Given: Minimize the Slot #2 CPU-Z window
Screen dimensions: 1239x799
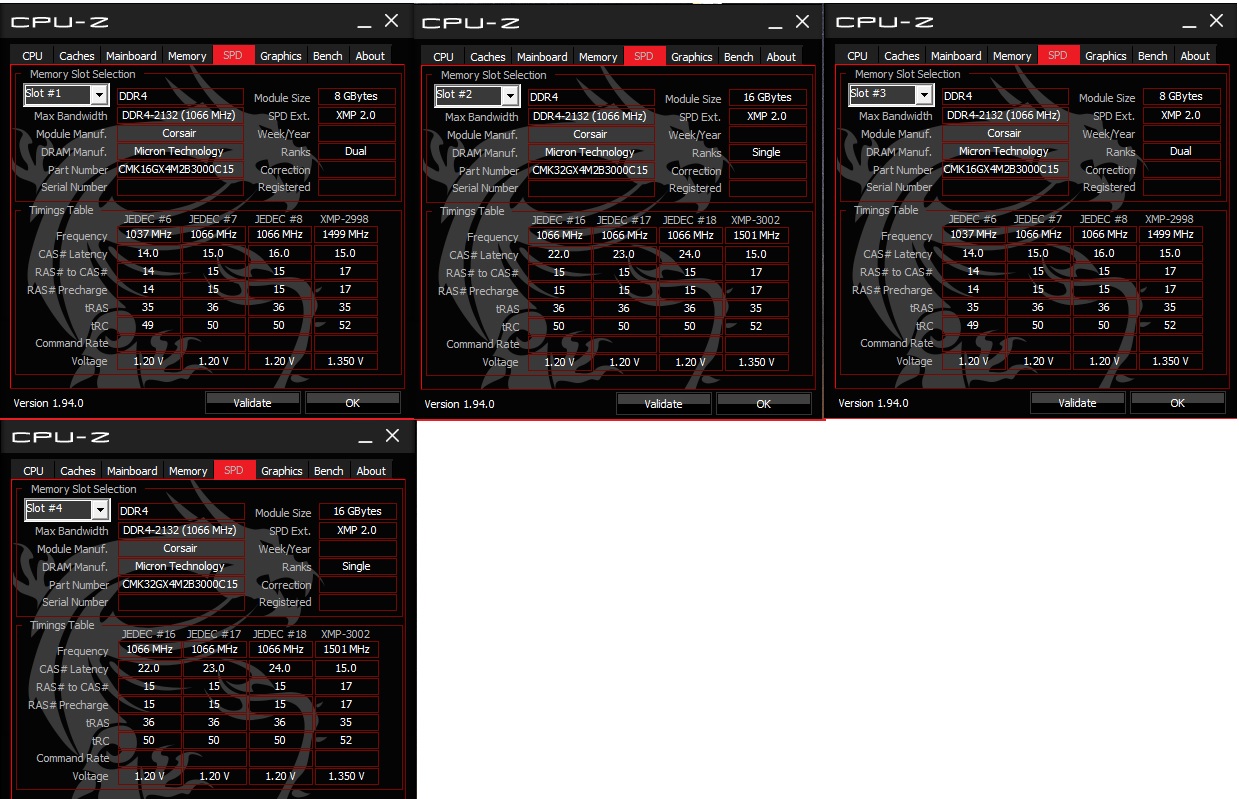Looking at the screenshot, I should coord(775,23).
